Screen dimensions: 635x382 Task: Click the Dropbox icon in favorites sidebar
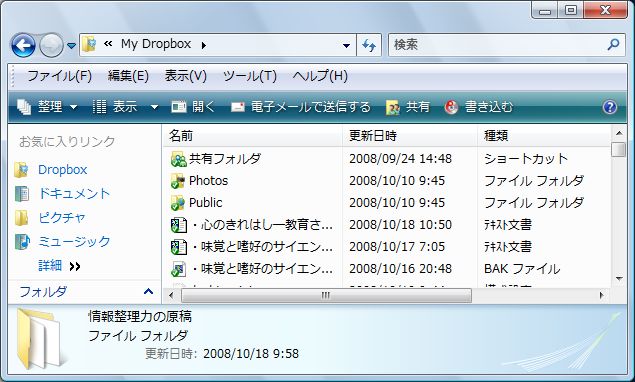point(21,170)
